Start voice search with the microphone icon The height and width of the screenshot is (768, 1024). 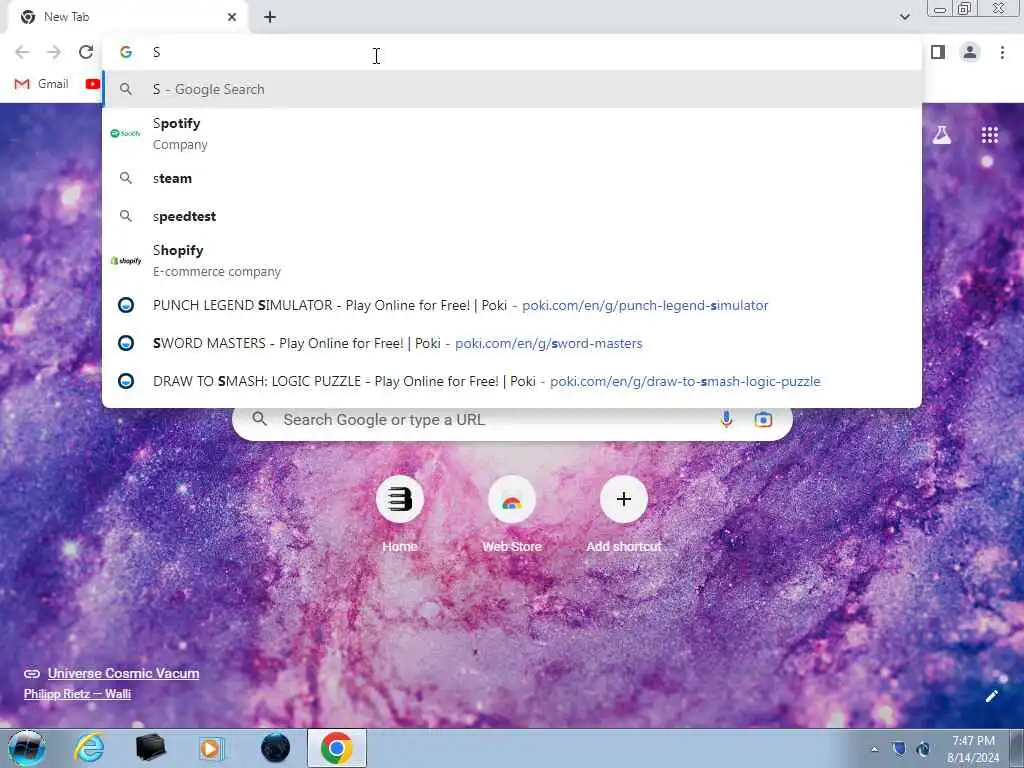click(726, 419)
